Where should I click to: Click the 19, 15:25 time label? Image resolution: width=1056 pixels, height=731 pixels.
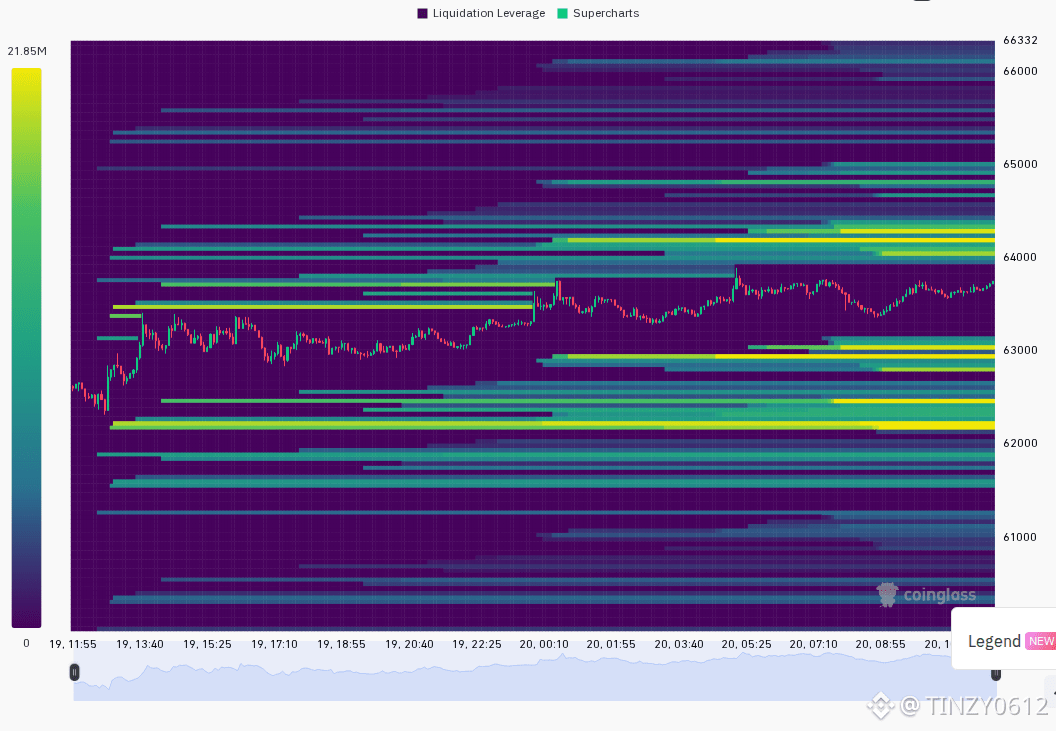[x=207, y=644]
